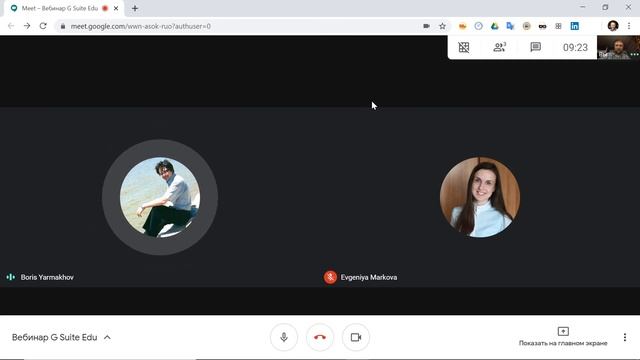Open the chat messages icon

pyautogui.click(x=536, y=47)
